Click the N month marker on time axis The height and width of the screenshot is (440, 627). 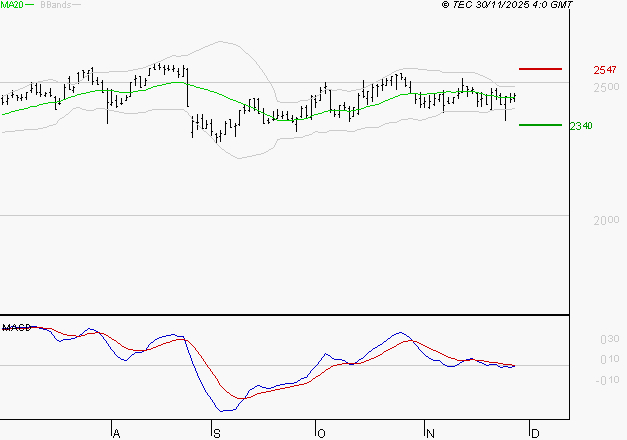[x=430, y=434]
